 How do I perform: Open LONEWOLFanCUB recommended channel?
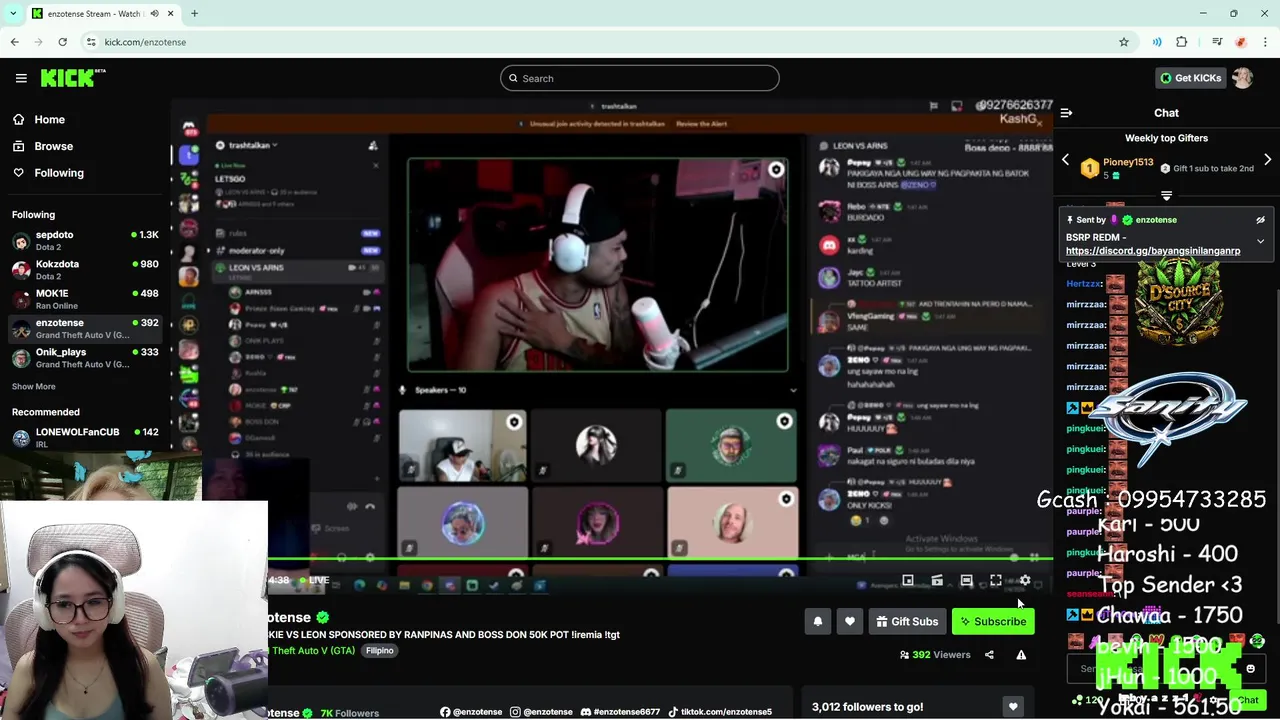[x=85, y=437]
